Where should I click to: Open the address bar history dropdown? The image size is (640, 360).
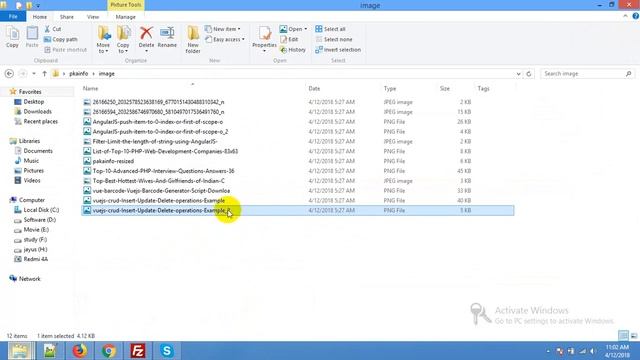[x=518, y=74]
